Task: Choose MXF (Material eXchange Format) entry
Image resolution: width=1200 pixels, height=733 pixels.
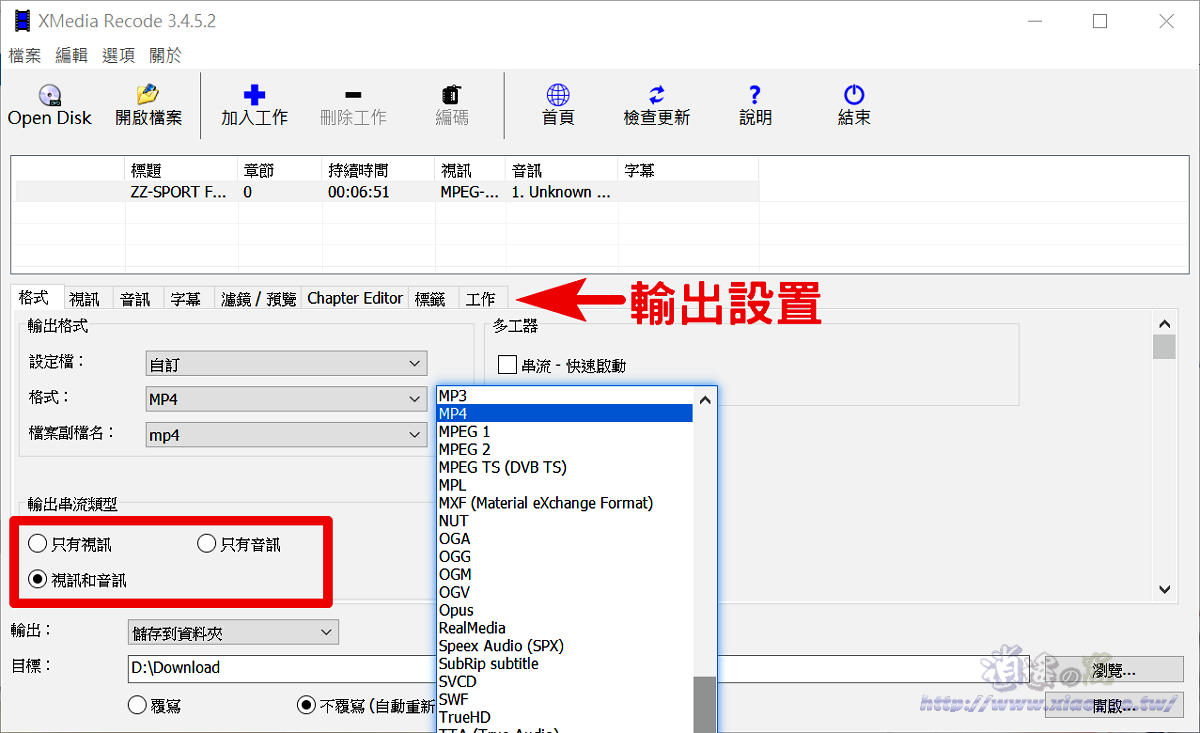Action: (565, 503)
